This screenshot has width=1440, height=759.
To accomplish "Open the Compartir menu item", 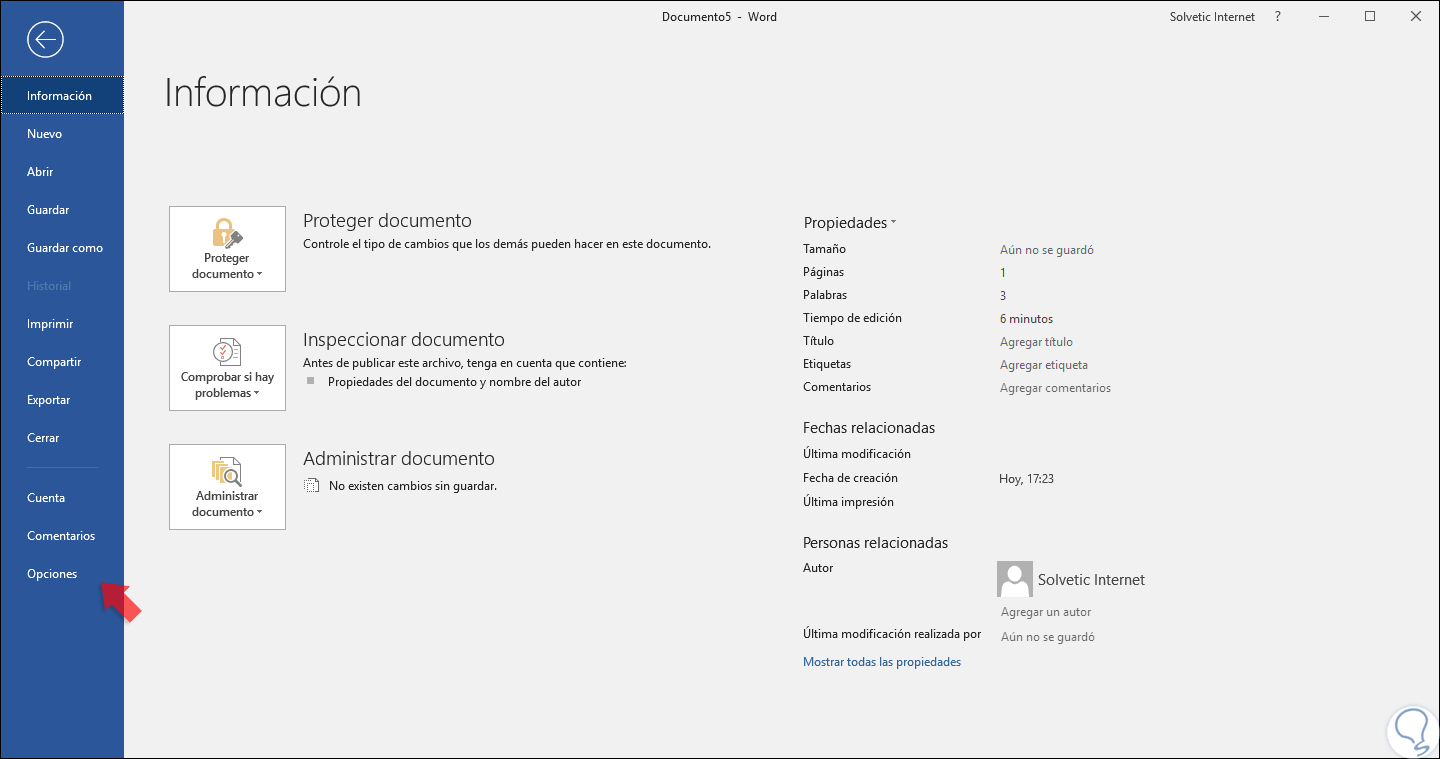I will point(62,362).
